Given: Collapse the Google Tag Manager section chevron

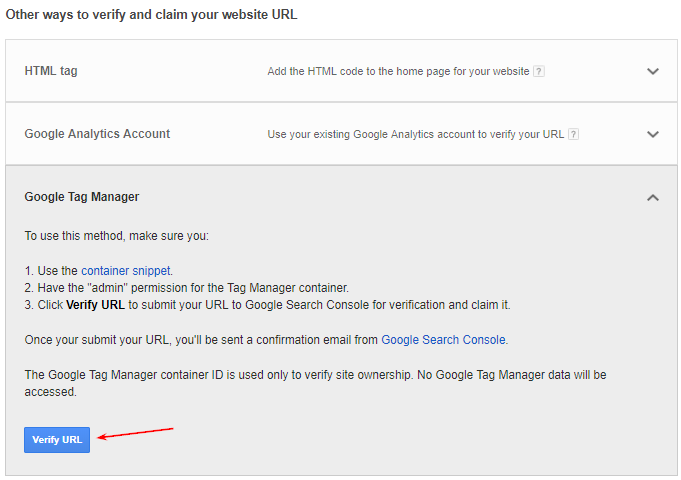Looking at the screenshot, I should tap(653, 198).
